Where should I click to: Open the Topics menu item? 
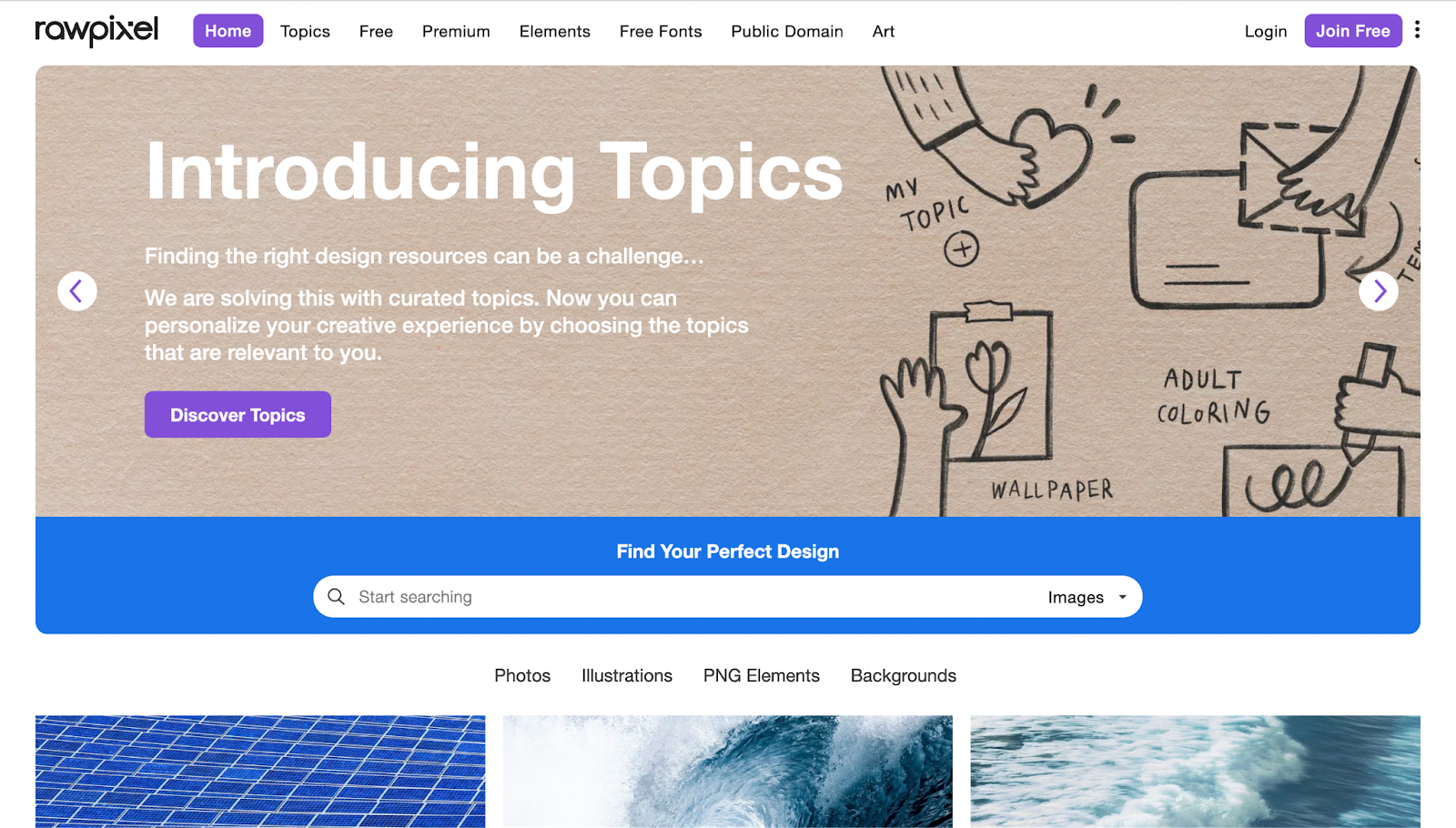pyautogui.click(x=305, y=31)
